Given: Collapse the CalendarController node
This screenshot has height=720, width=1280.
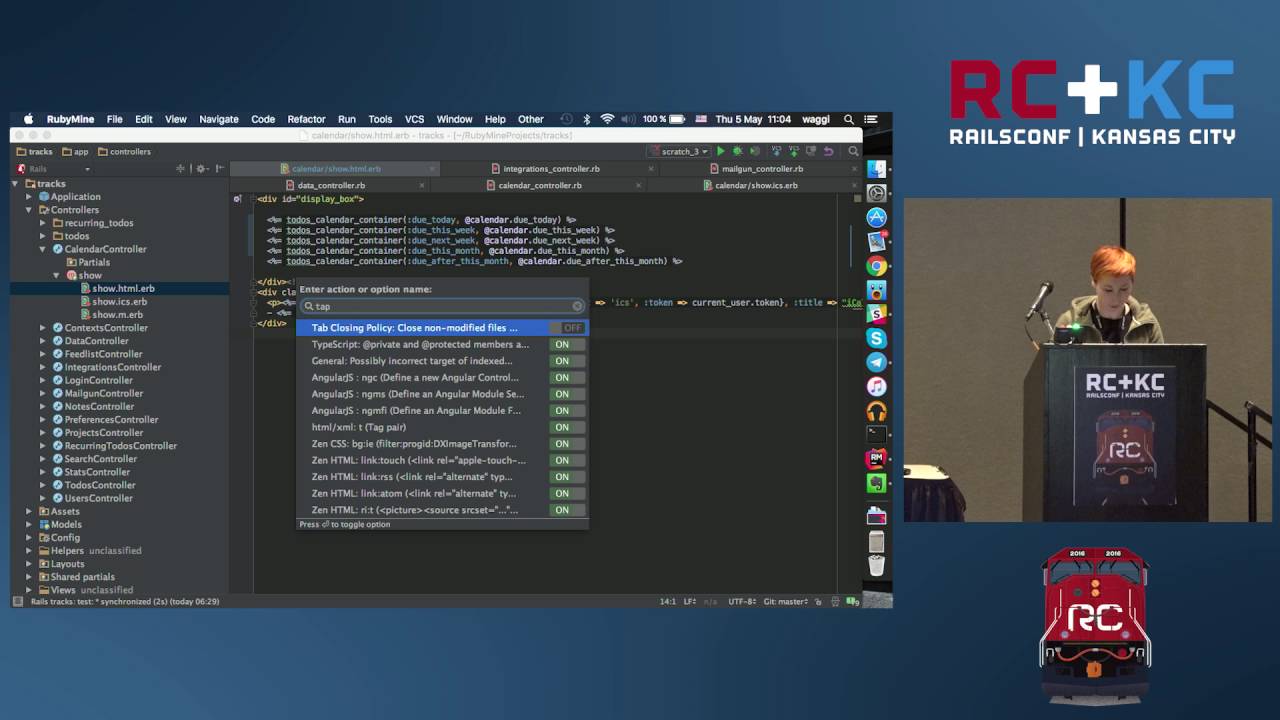Looking at the screenshot, I should (43, 249).
